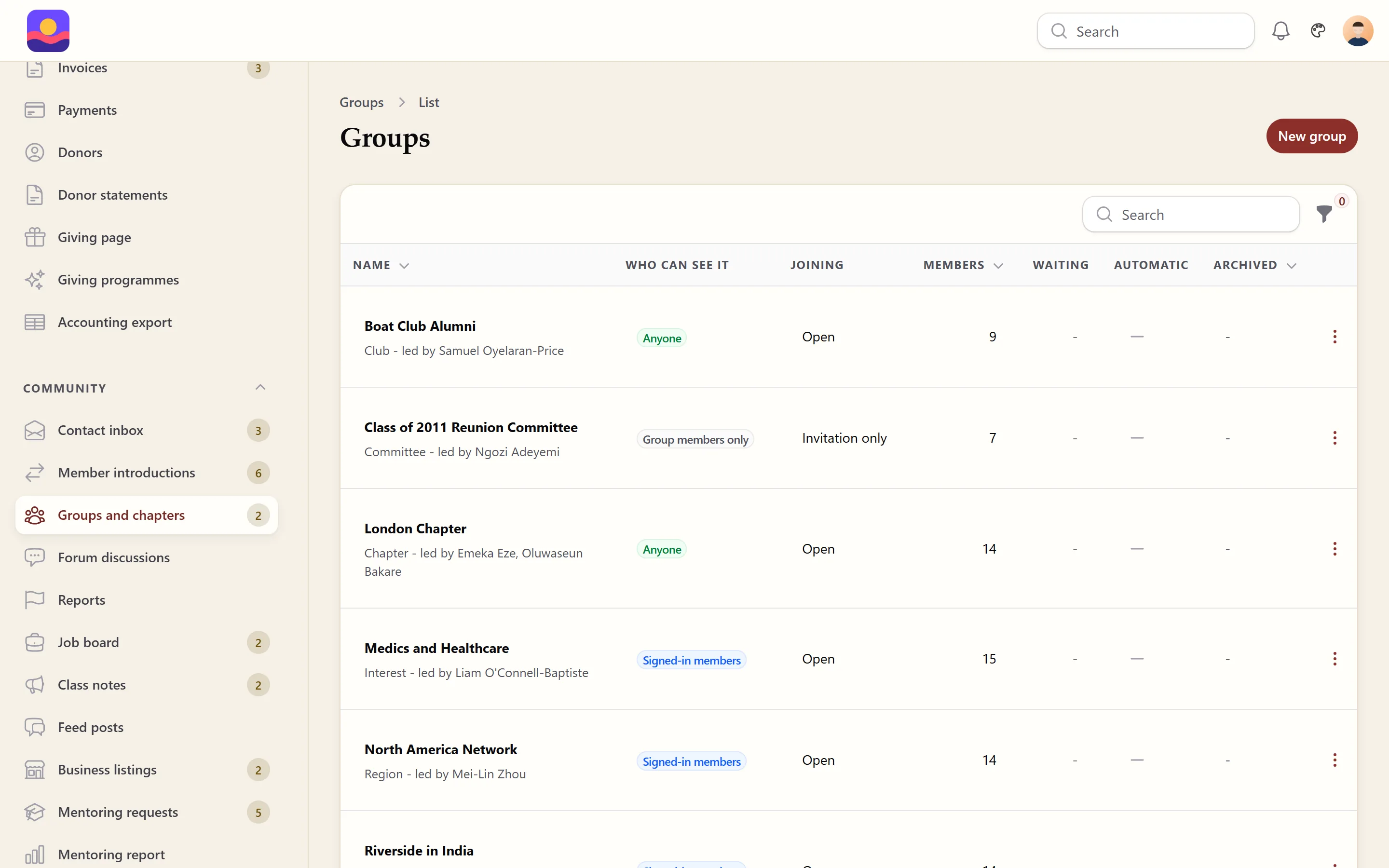Open row actions for Boat Club Alumni
Screen dimensions: 1389x868
pyautogui.click(x=1335, y=337)
